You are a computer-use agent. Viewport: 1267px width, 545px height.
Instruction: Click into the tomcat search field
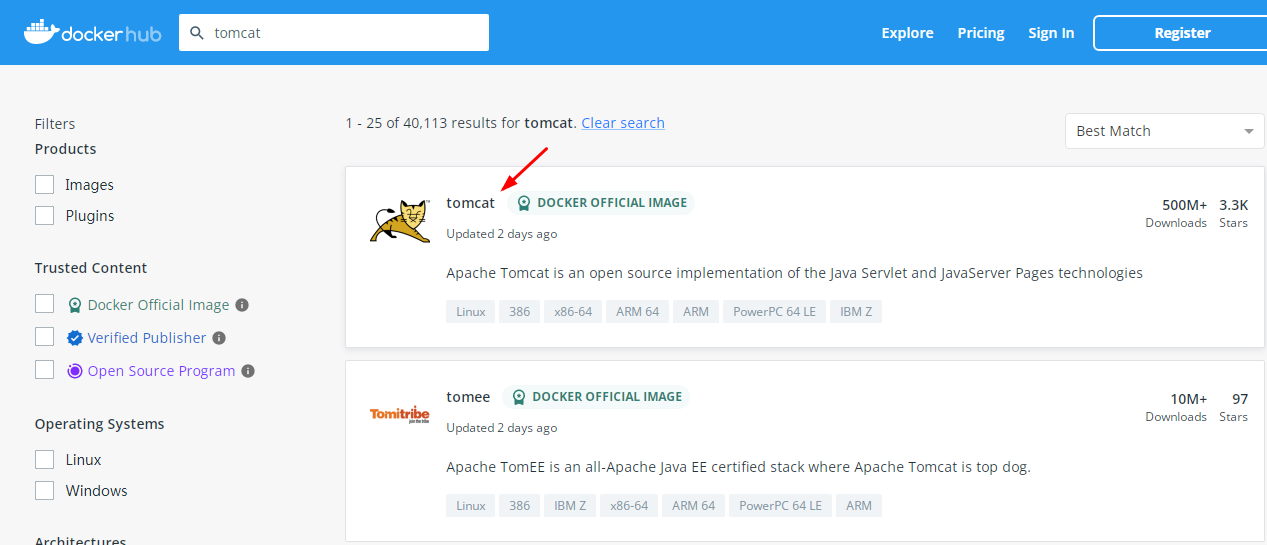pos(345,33)
